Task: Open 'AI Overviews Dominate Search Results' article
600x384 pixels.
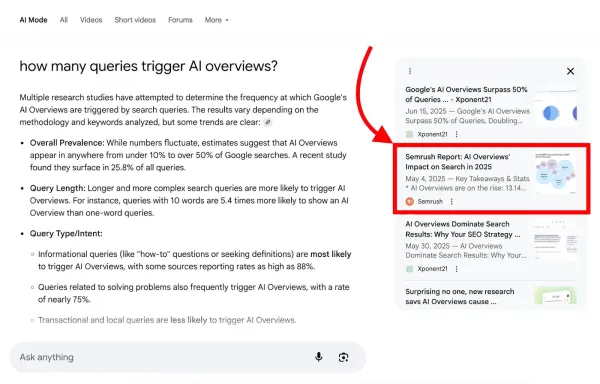Action: [463, 229]
